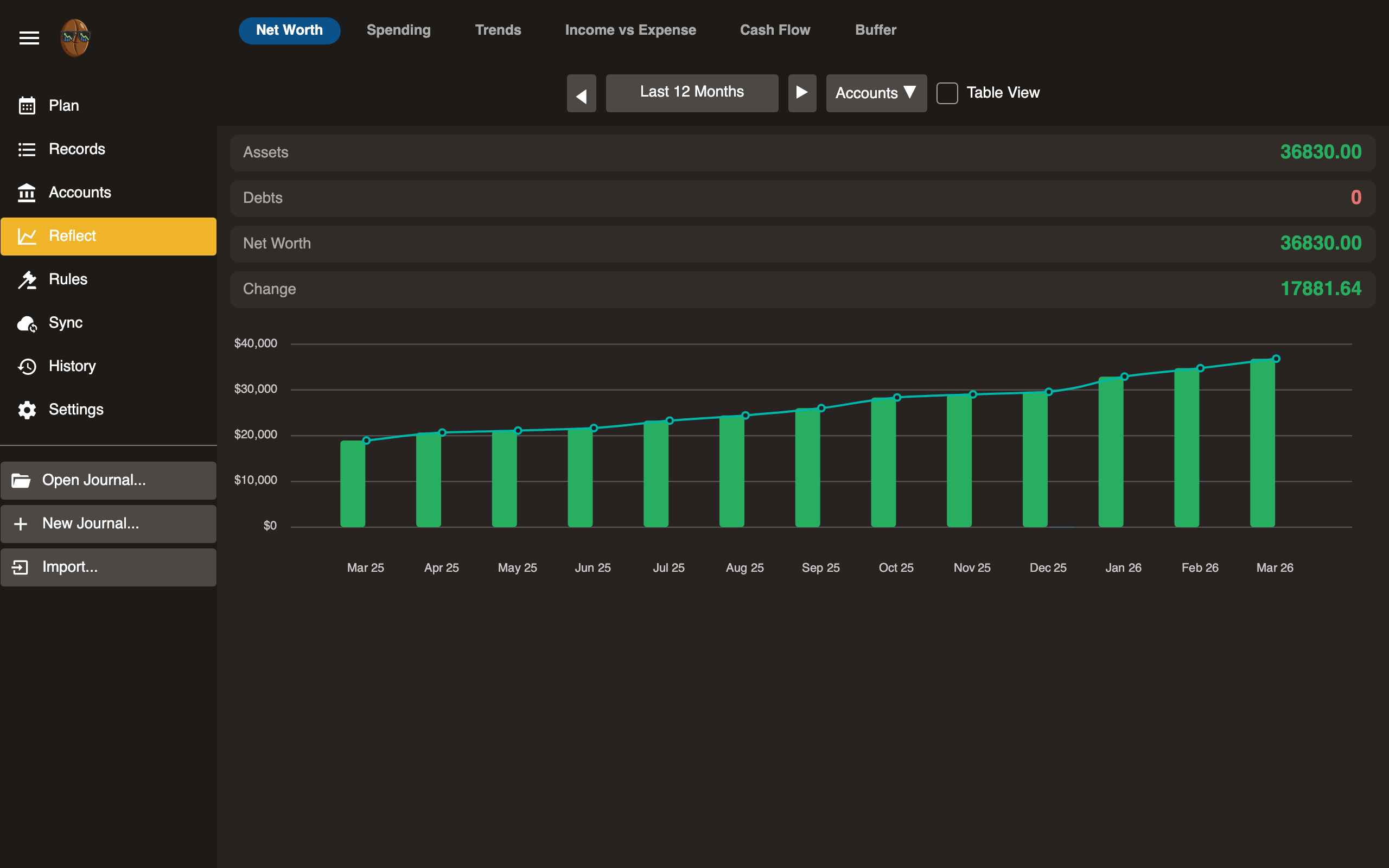Go to previous period arrow
The image size is (1389, 868).
point(582,94)
